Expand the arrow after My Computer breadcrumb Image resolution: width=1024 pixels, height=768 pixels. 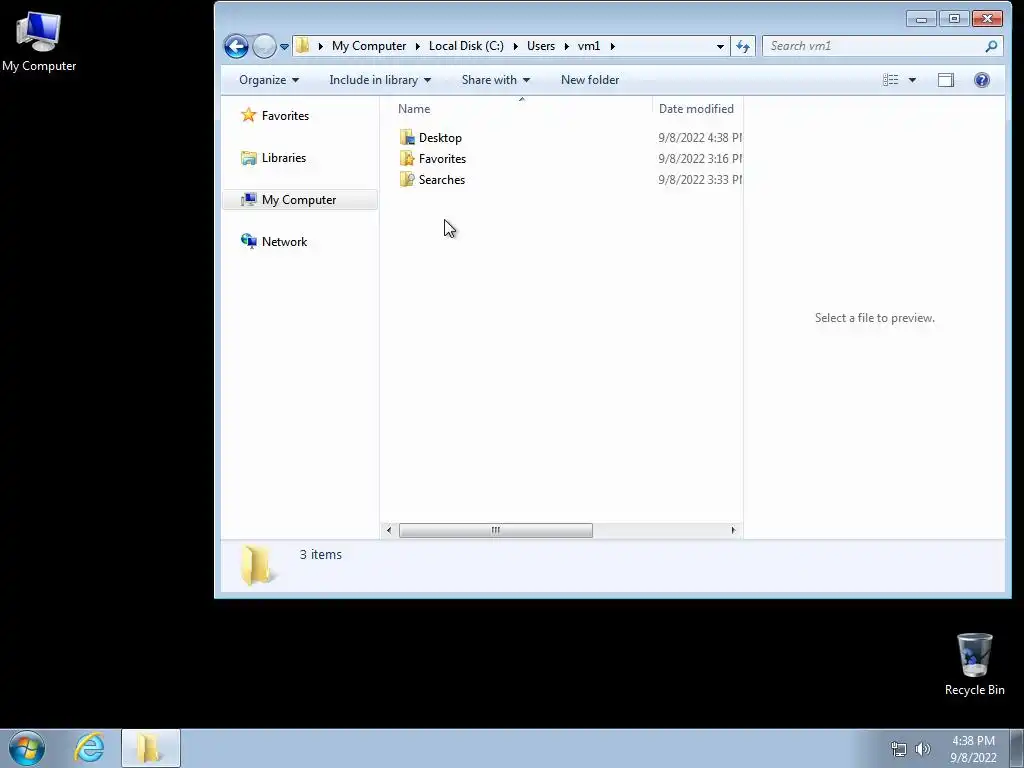tap(417, 46)
